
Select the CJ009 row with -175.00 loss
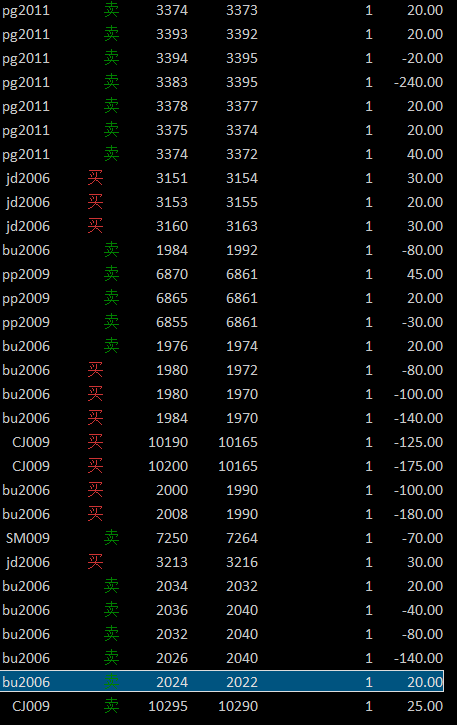pos(222,466)
